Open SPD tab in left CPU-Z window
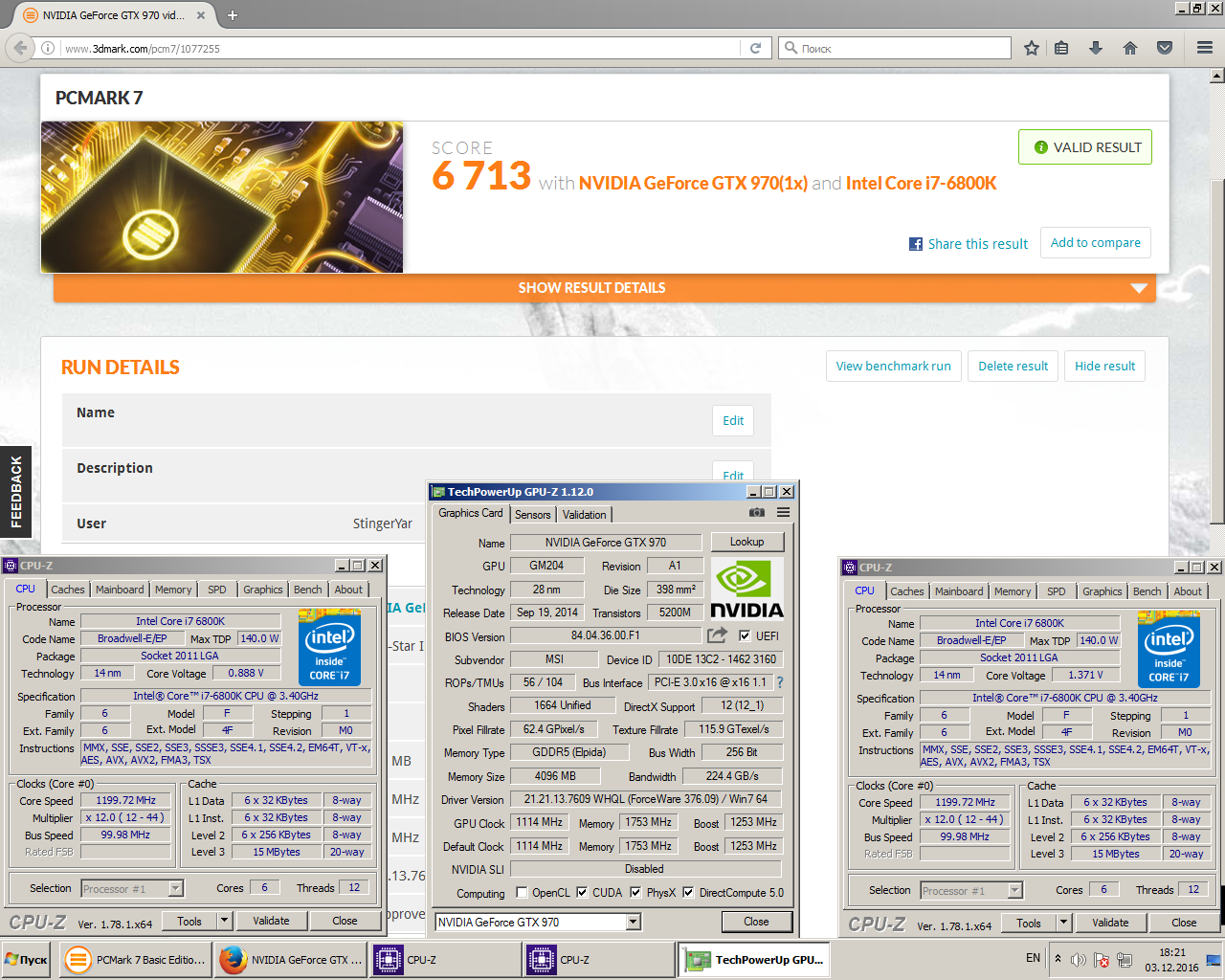1225x980 pixels. [217, 590]
